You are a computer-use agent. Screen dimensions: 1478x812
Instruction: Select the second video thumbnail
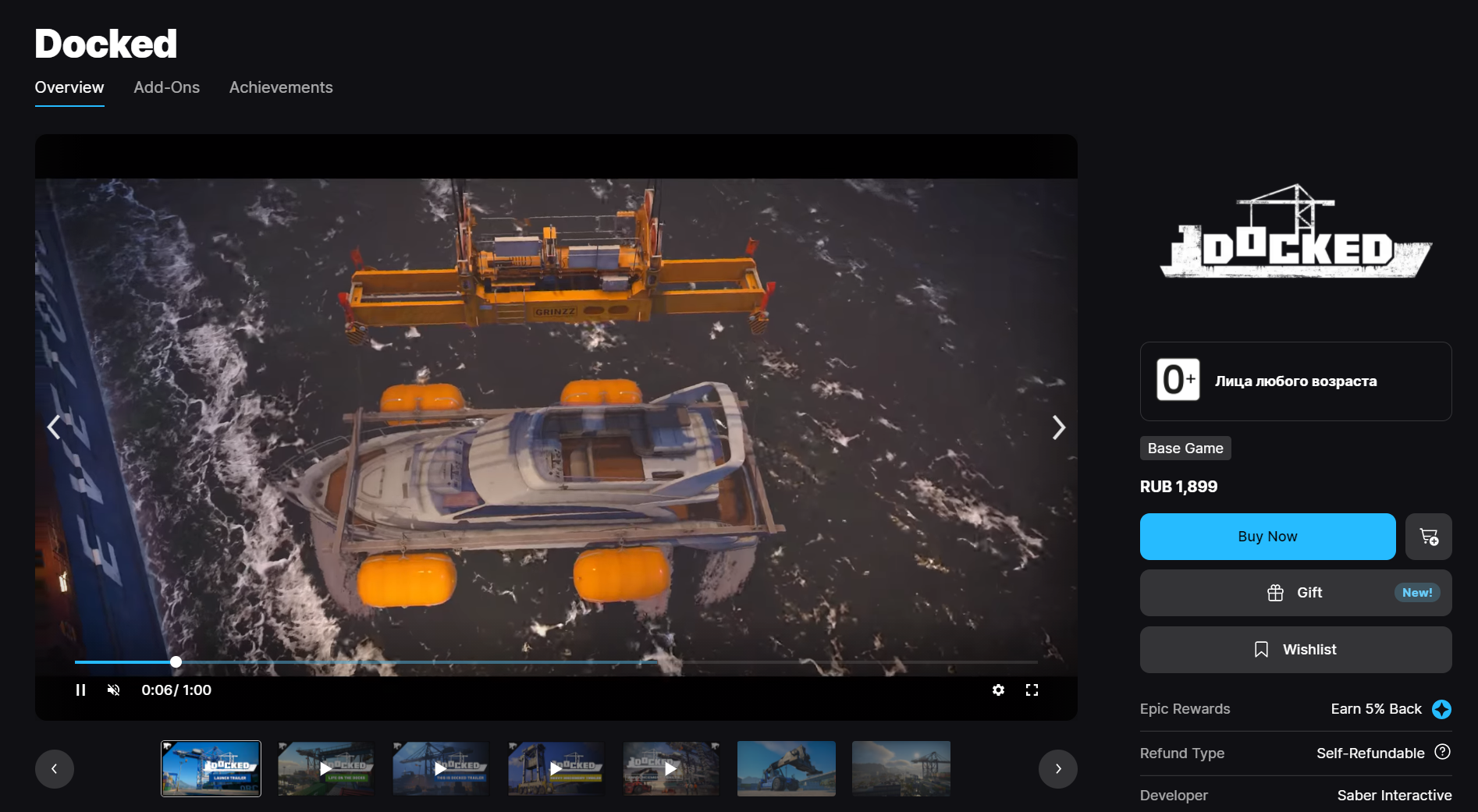[x=326, y=768]
